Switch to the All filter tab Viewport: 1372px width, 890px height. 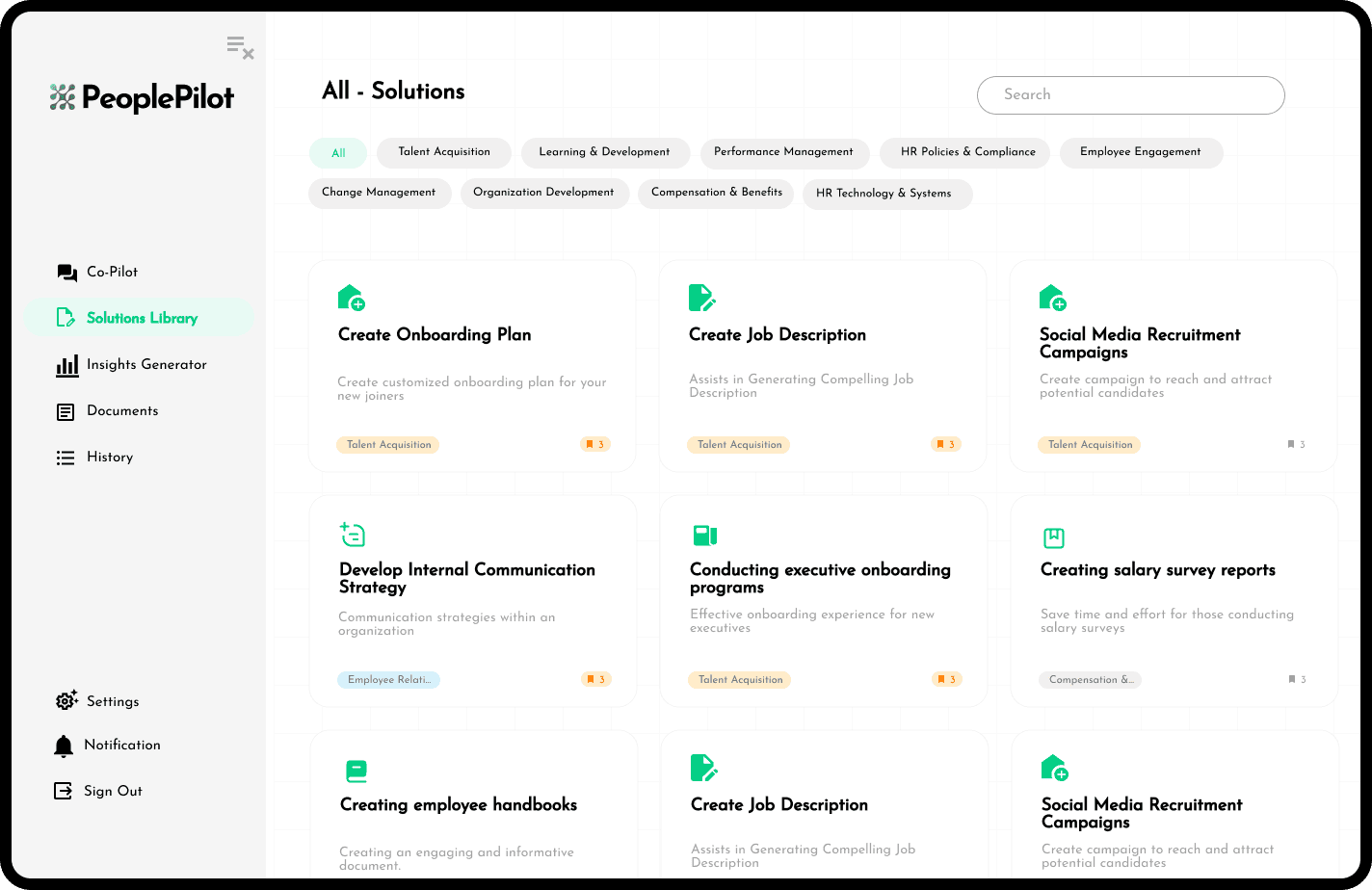tap(338, 152)
